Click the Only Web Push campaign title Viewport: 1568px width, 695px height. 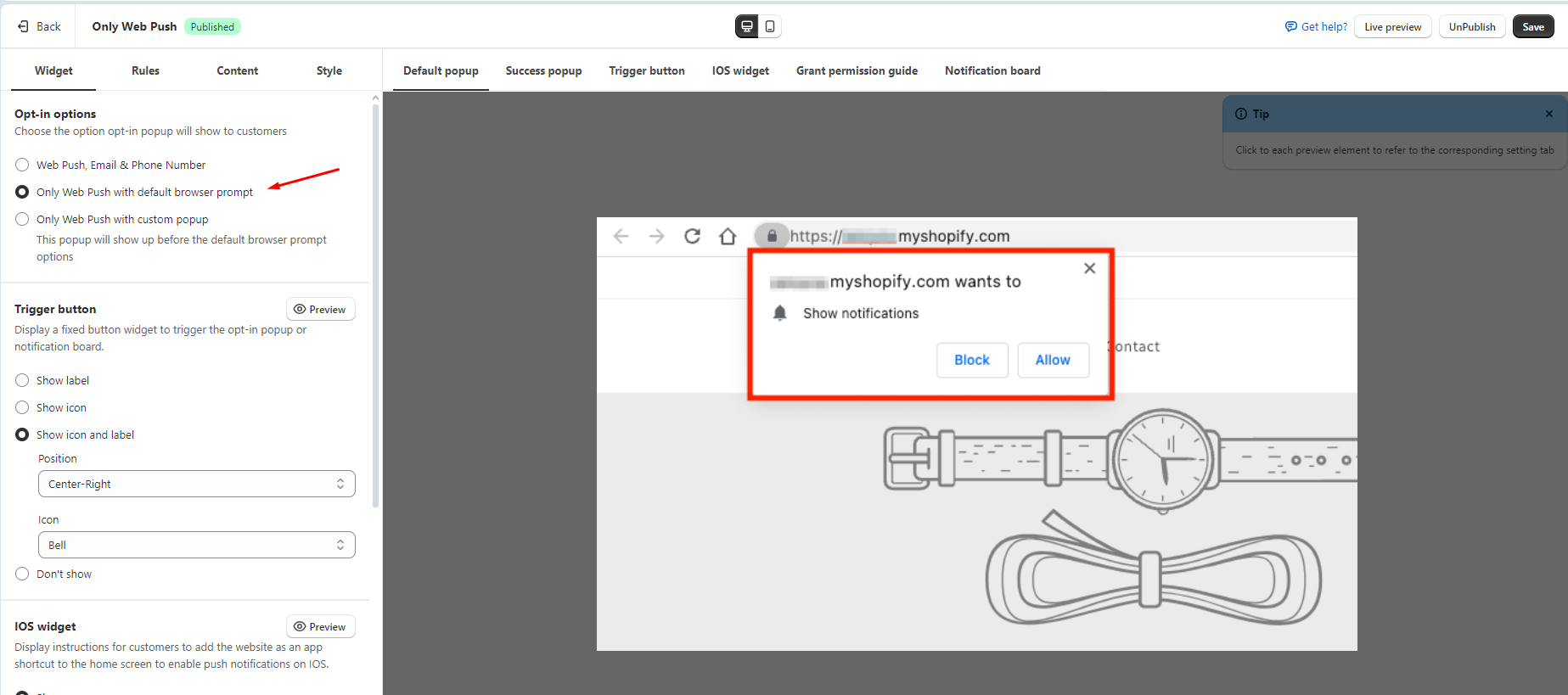click(134, 26)
